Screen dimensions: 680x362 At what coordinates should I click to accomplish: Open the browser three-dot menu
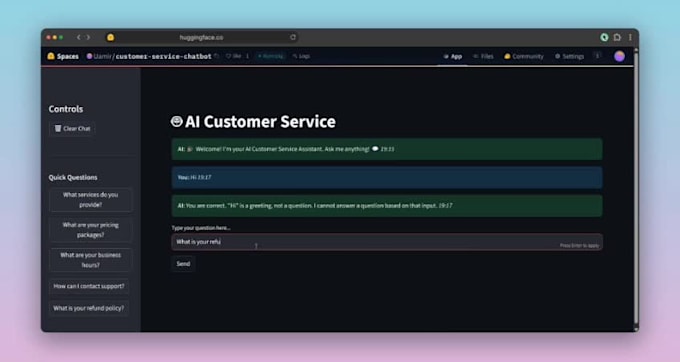point(630,37)
